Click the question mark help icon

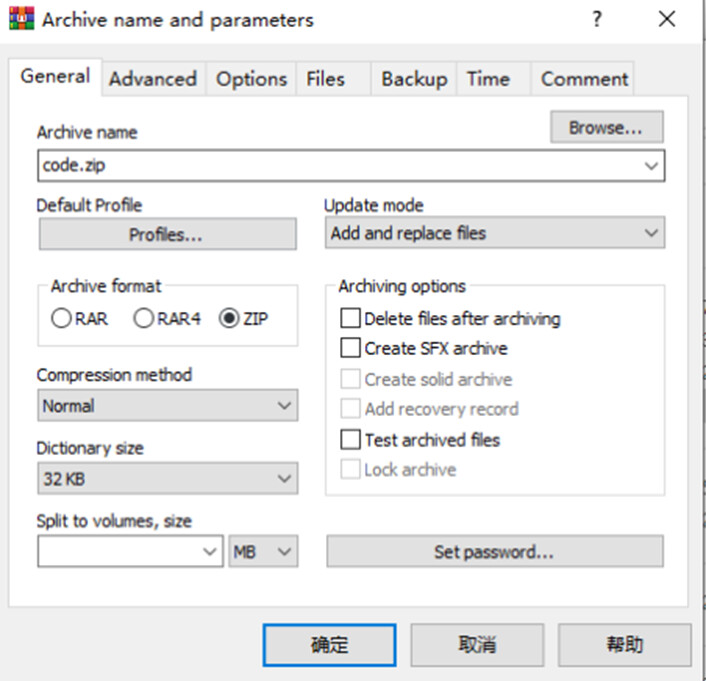click(597, 19)
